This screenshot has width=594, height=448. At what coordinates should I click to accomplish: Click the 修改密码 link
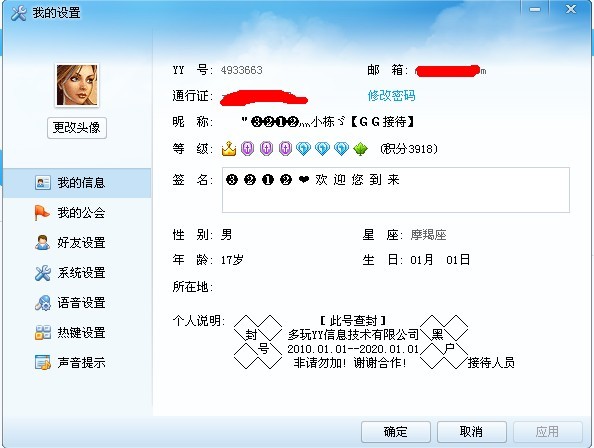point(391,95)
